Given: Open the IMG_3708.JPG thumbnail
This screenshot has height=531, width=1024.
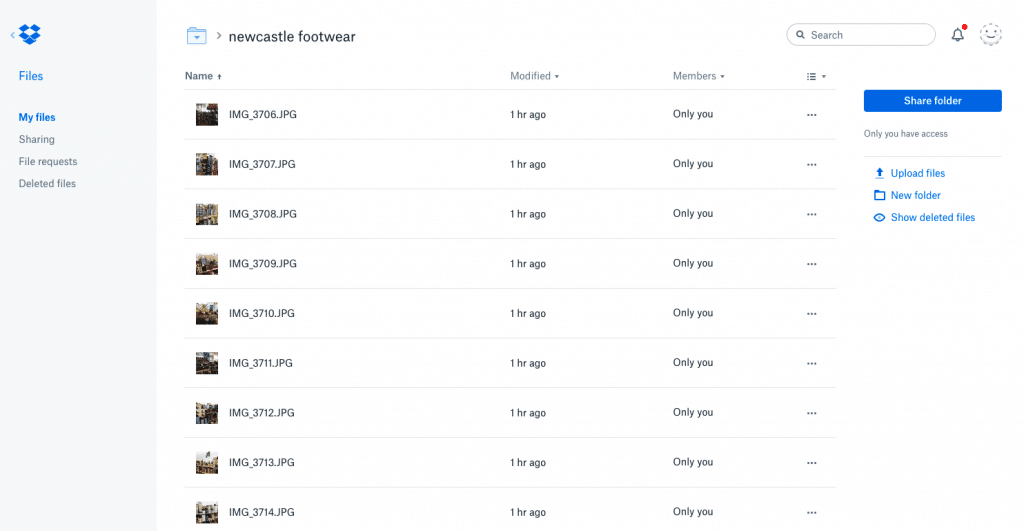Looking at the screenshot, I should click(207, 214).
